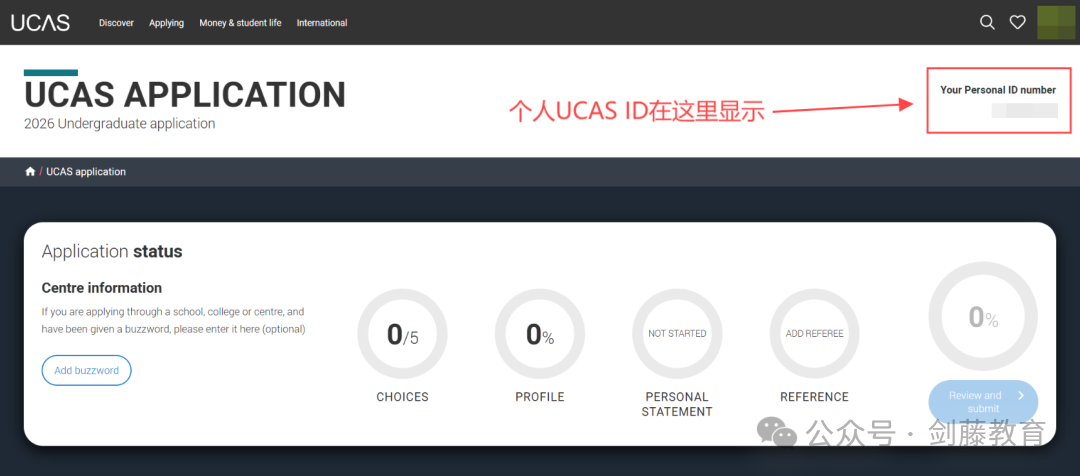Go home using the breadcrumb house icon
This screenshot has height=476, width=1080.
(30, 172)
